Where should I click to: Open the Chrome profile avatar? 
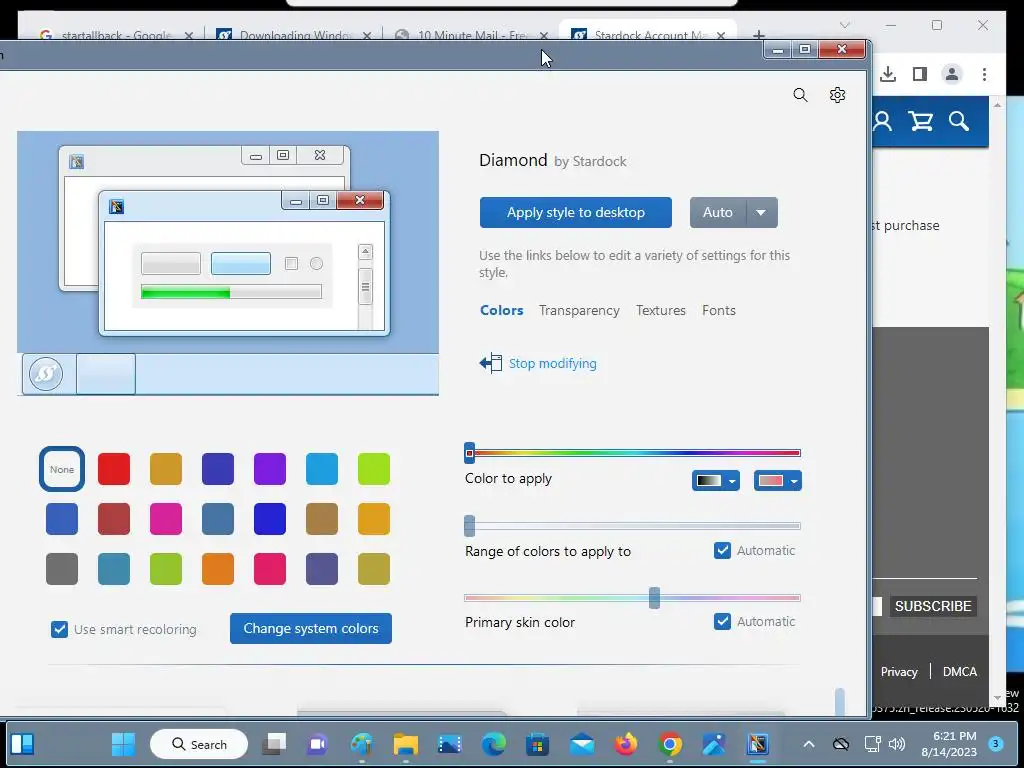pos(952,74)
